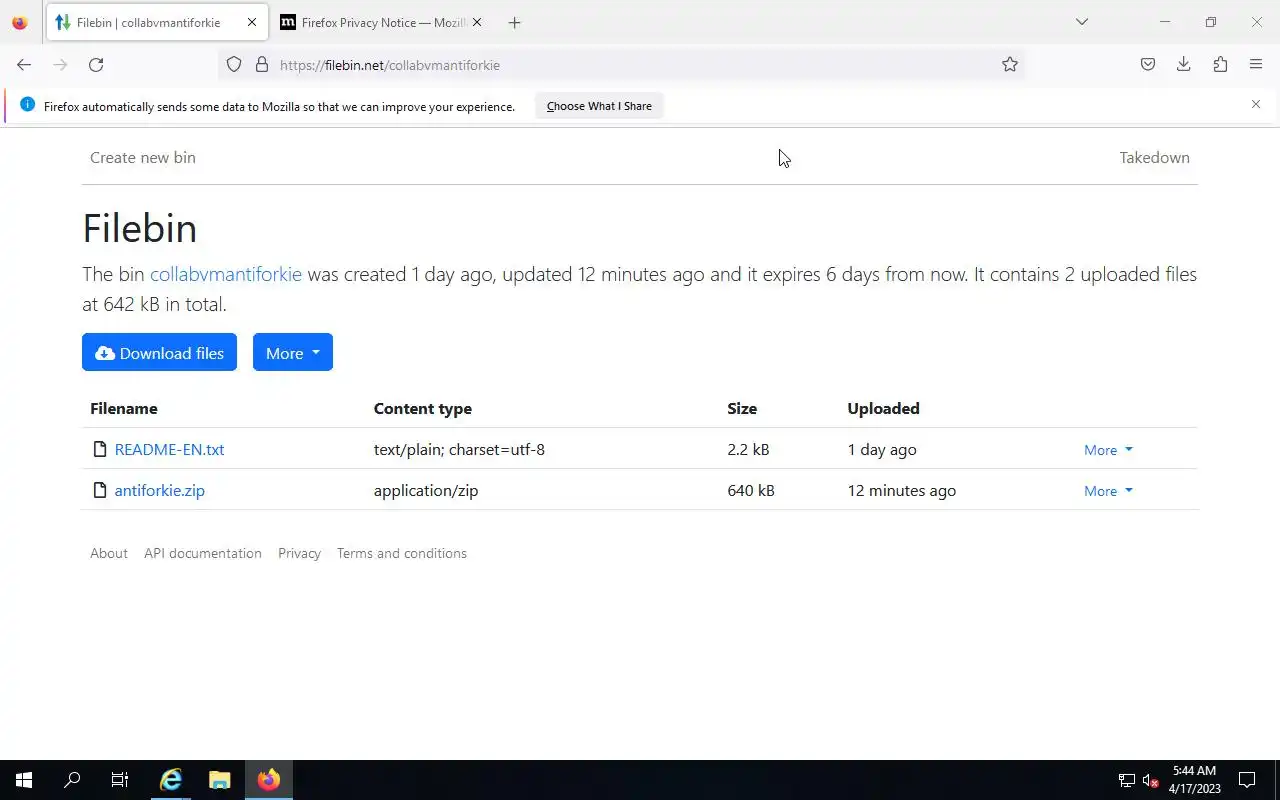Close the Filebin tab
This screenshot has width=1280, height=800.
tap(252, 22)
